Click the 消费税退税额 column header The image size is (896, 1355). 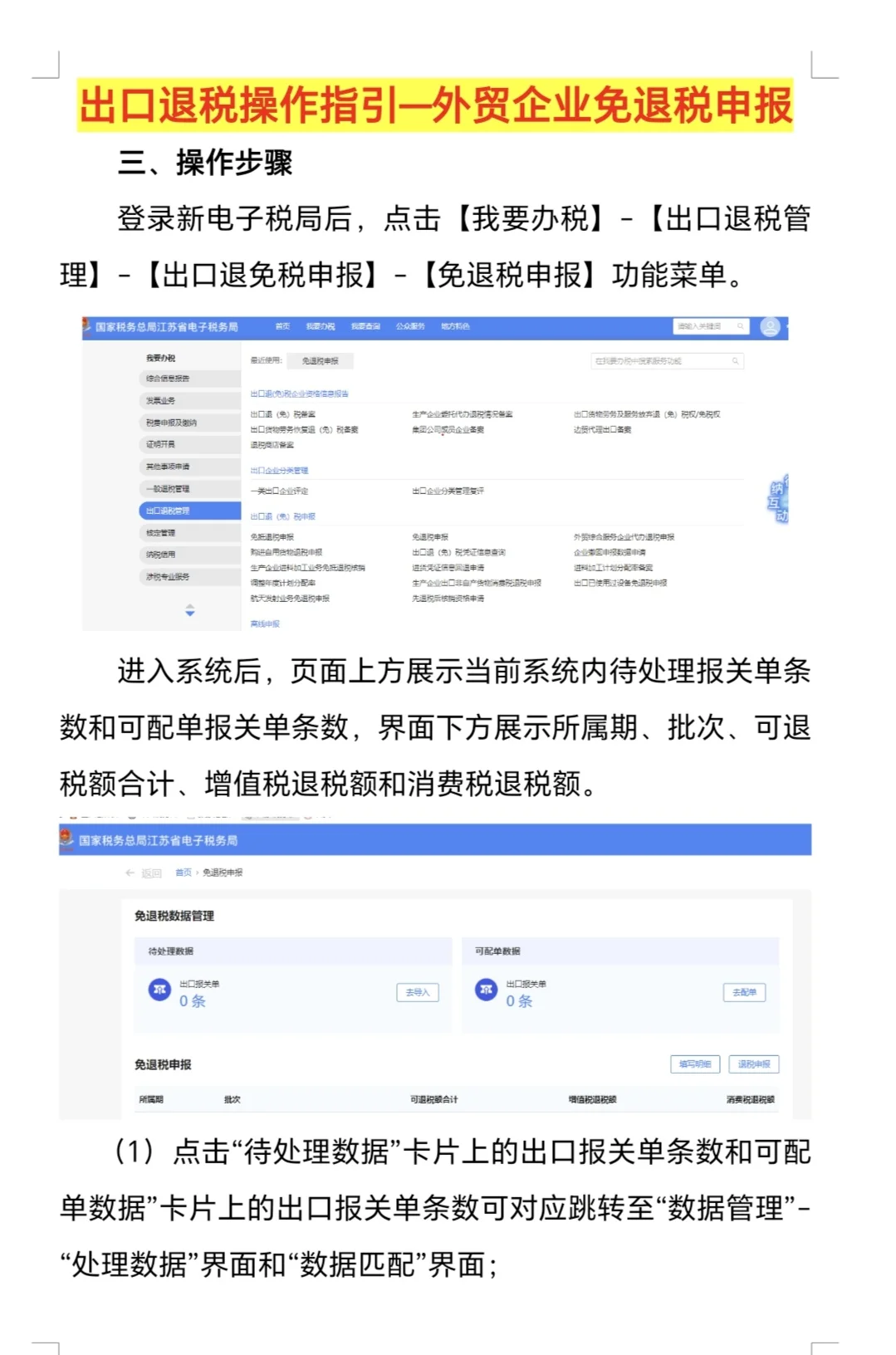751,1099
